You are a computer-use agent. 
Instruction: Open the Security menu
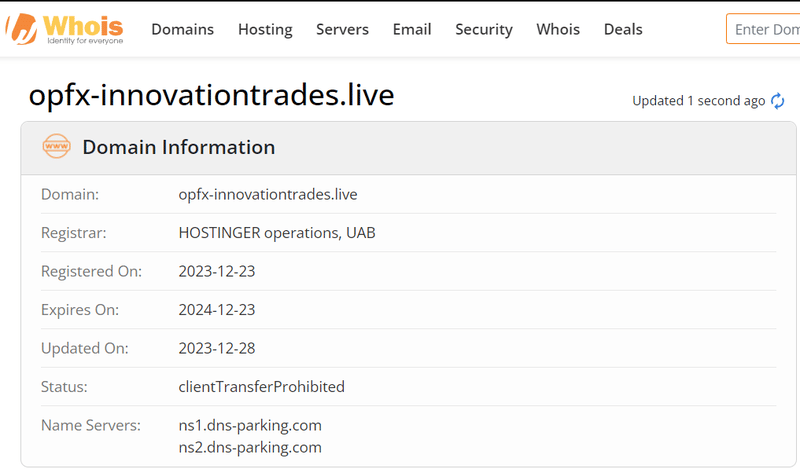484,30
